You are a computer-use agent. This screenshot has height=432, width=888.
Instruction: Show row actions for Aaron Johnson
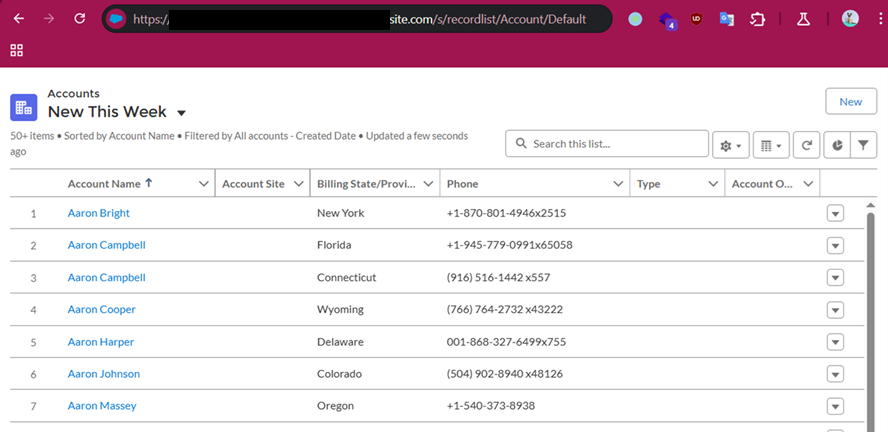(835, 374)
